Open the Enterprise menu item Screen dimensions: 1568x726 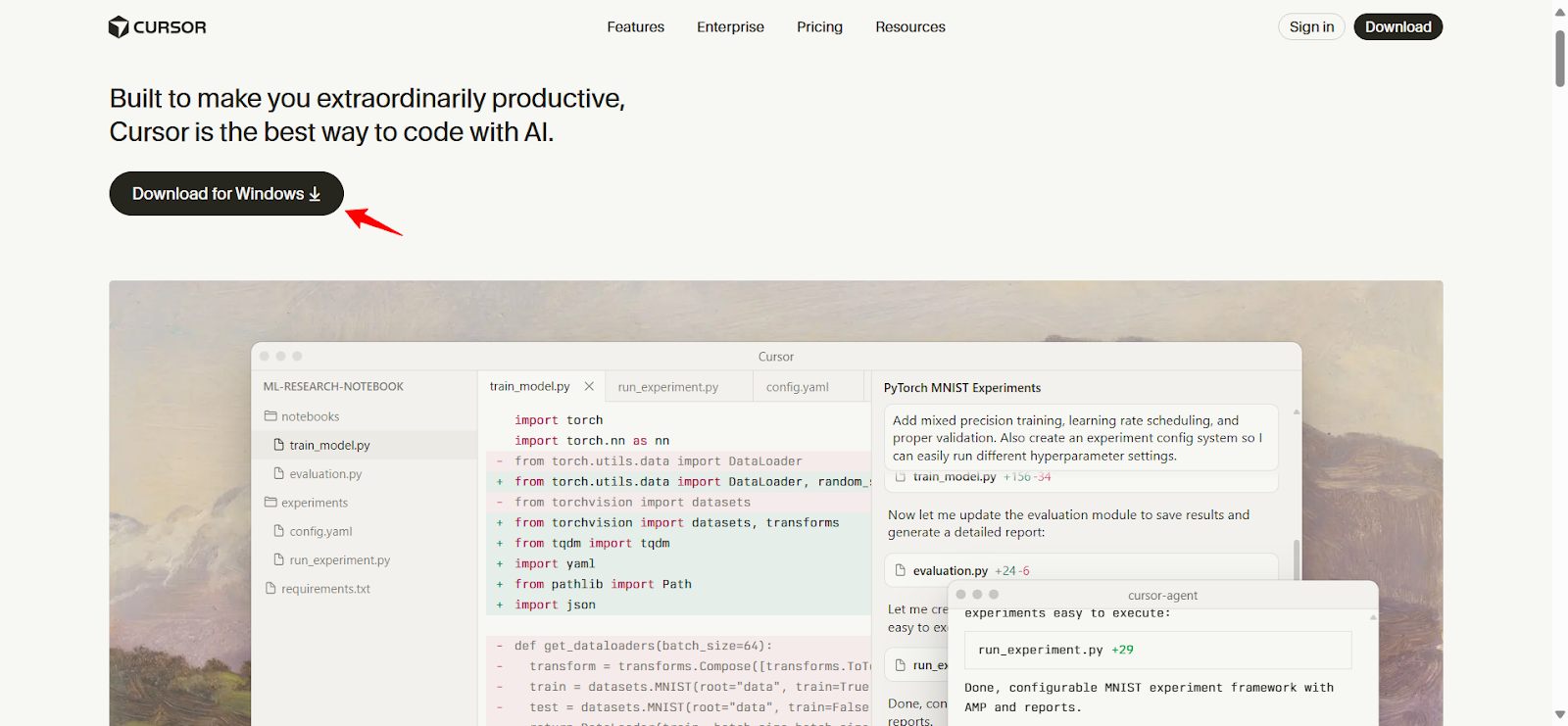click(x=730, y=27)
